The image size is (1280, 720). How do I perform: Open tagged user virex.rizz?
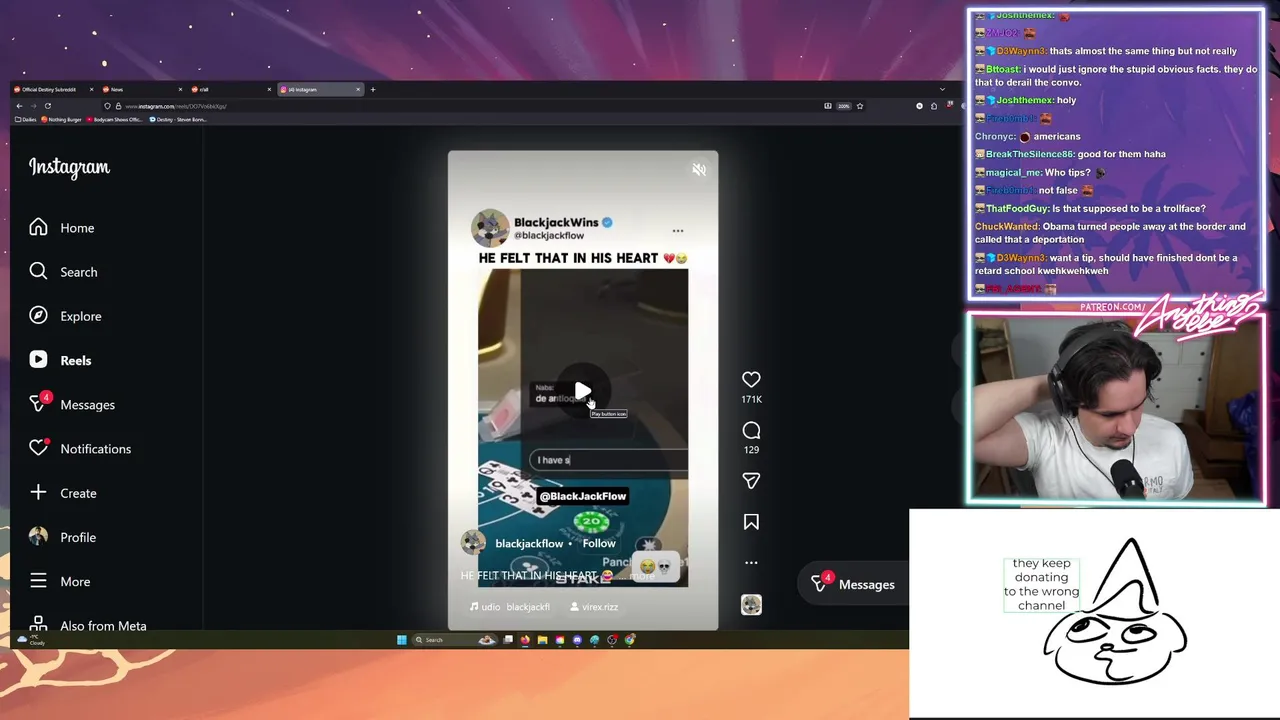point(594,607)
